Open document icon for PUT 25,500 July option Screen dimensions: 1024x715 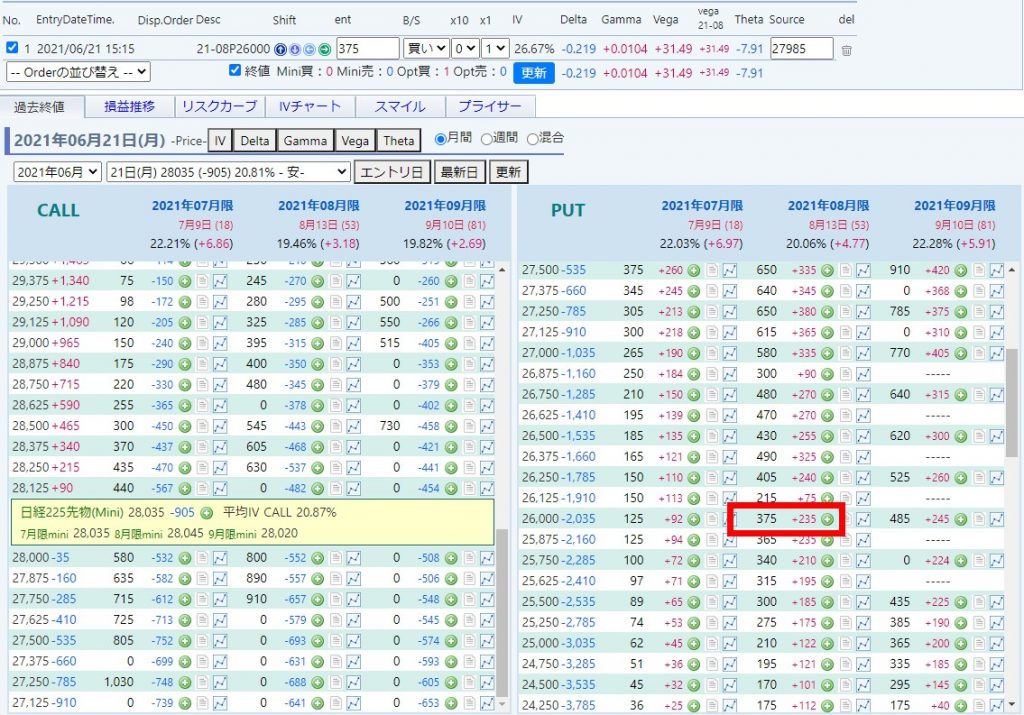(712, 602)
